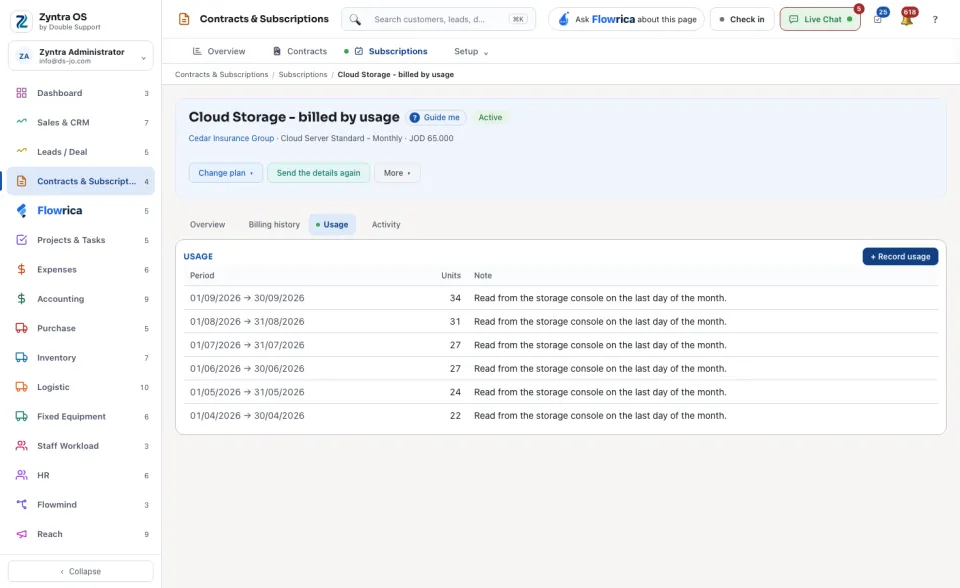Click the Units column header
This screenshot has width=960, height=588.
point(451,276)
